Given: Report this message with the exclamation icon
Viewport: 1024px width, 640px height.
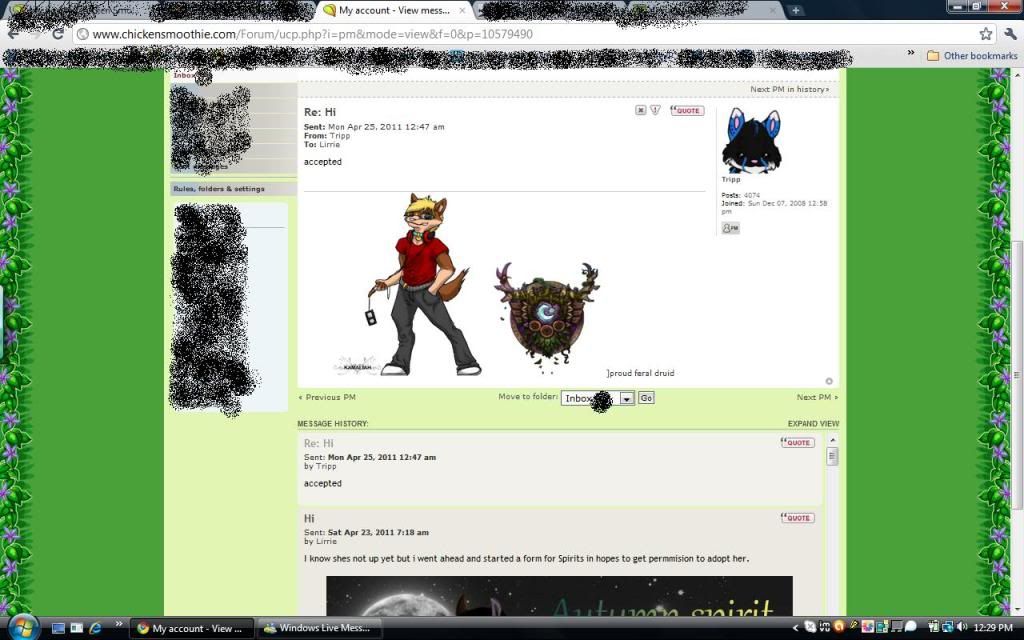Looking at the screenshot, I should click(655, 110).
